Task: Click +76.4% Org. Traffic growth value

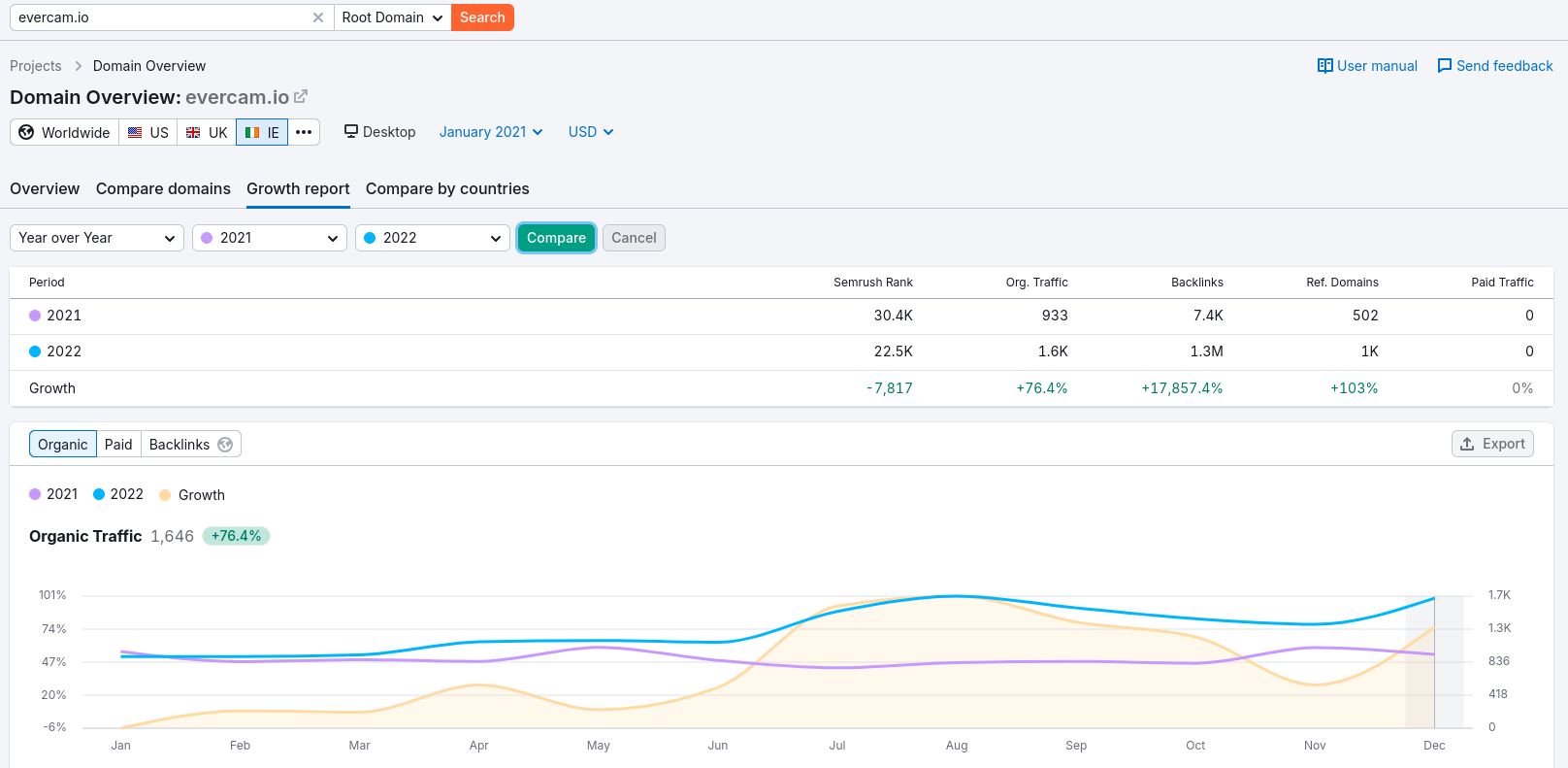Action: (x=1042, y=388)
